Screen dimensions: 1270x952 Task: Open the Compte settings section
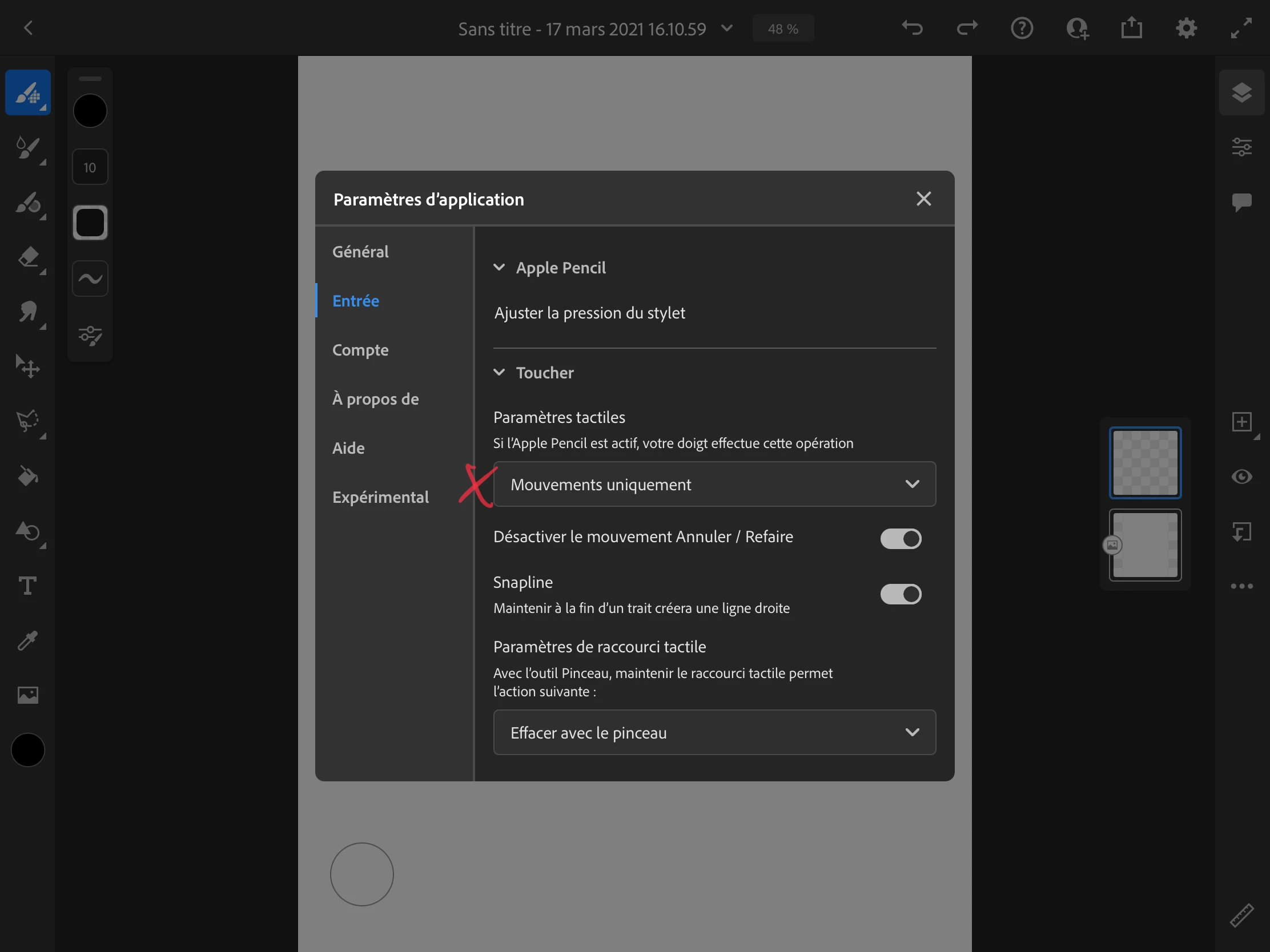pyautogui.click(x=360, y=350)
